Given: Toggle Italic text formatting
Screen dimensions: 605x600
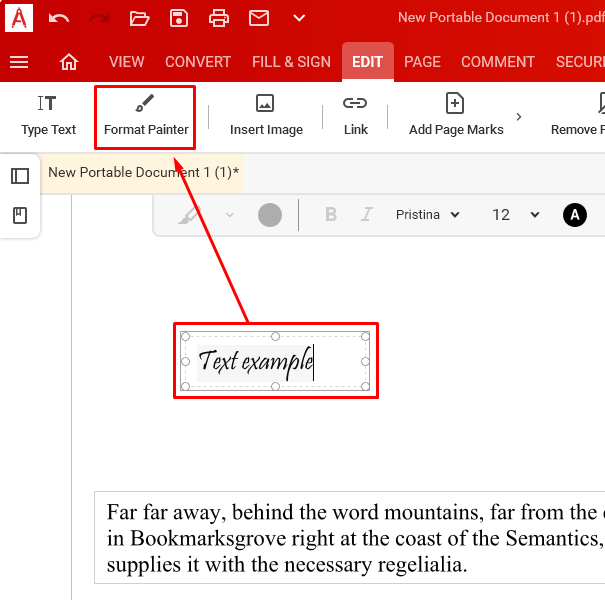Looking at the screenshot, I should pyautogui.click(x=367, y=215).
